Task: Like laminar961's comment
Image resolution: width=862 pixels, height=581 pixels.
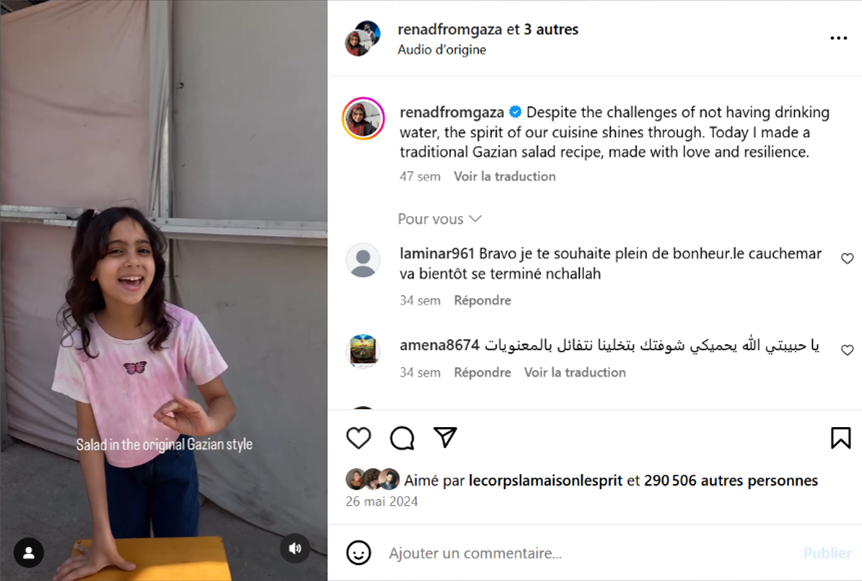Action: [847, 258]
